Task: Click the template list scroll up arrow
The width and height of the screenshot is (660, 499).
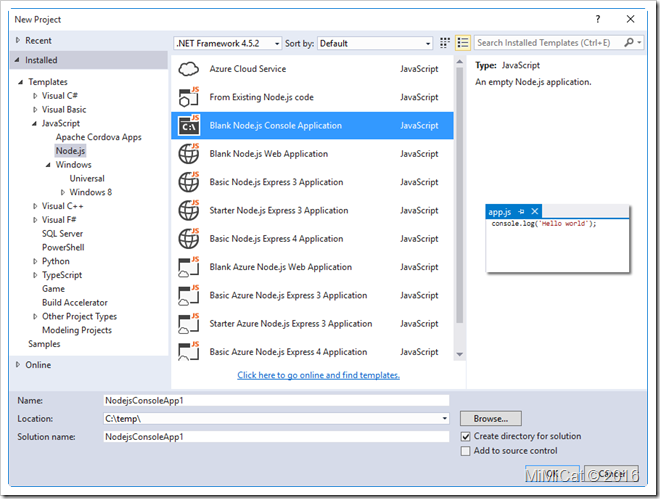Action: point(460,62)
